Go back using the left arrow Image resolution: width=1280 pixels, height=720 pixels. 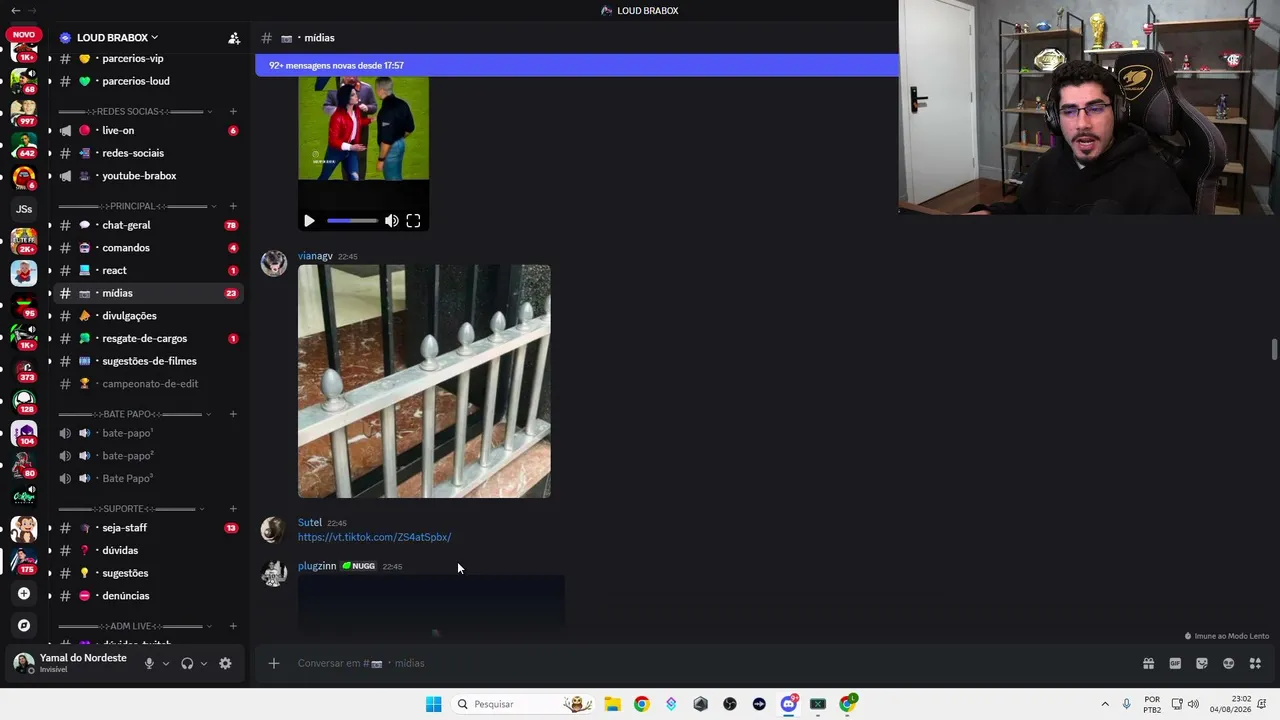[15, 11]
